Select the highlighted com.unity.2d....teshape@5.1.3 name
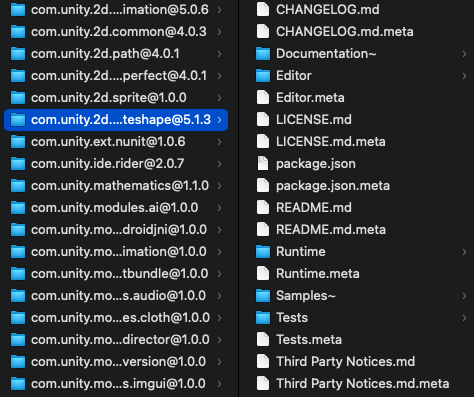The height and width of the screenshot is (397, 474). (121, 120)
